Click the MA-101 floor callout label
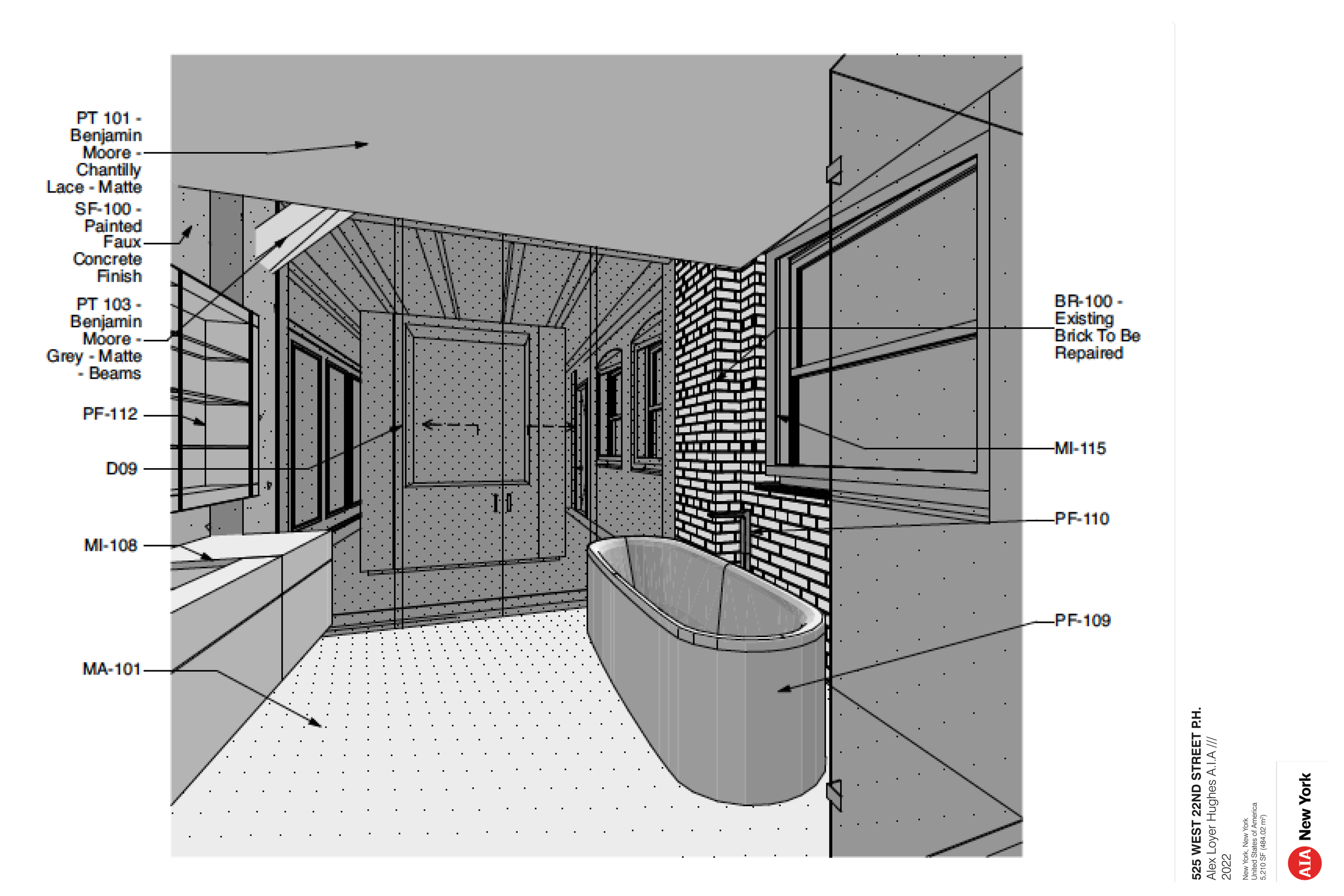Screen dimensions: 1344x896 [111, 669]
